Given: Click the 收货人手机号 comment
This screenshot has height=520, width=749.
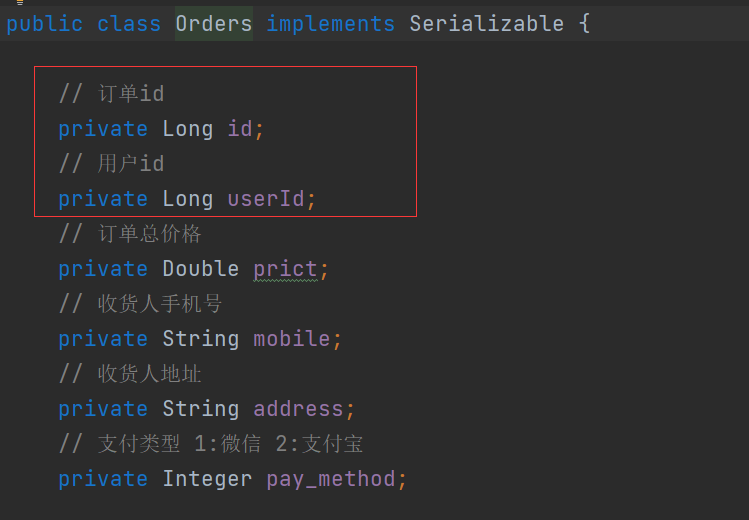Looking at the screenshot, I should pyautogui.click(x=140, y=304).
